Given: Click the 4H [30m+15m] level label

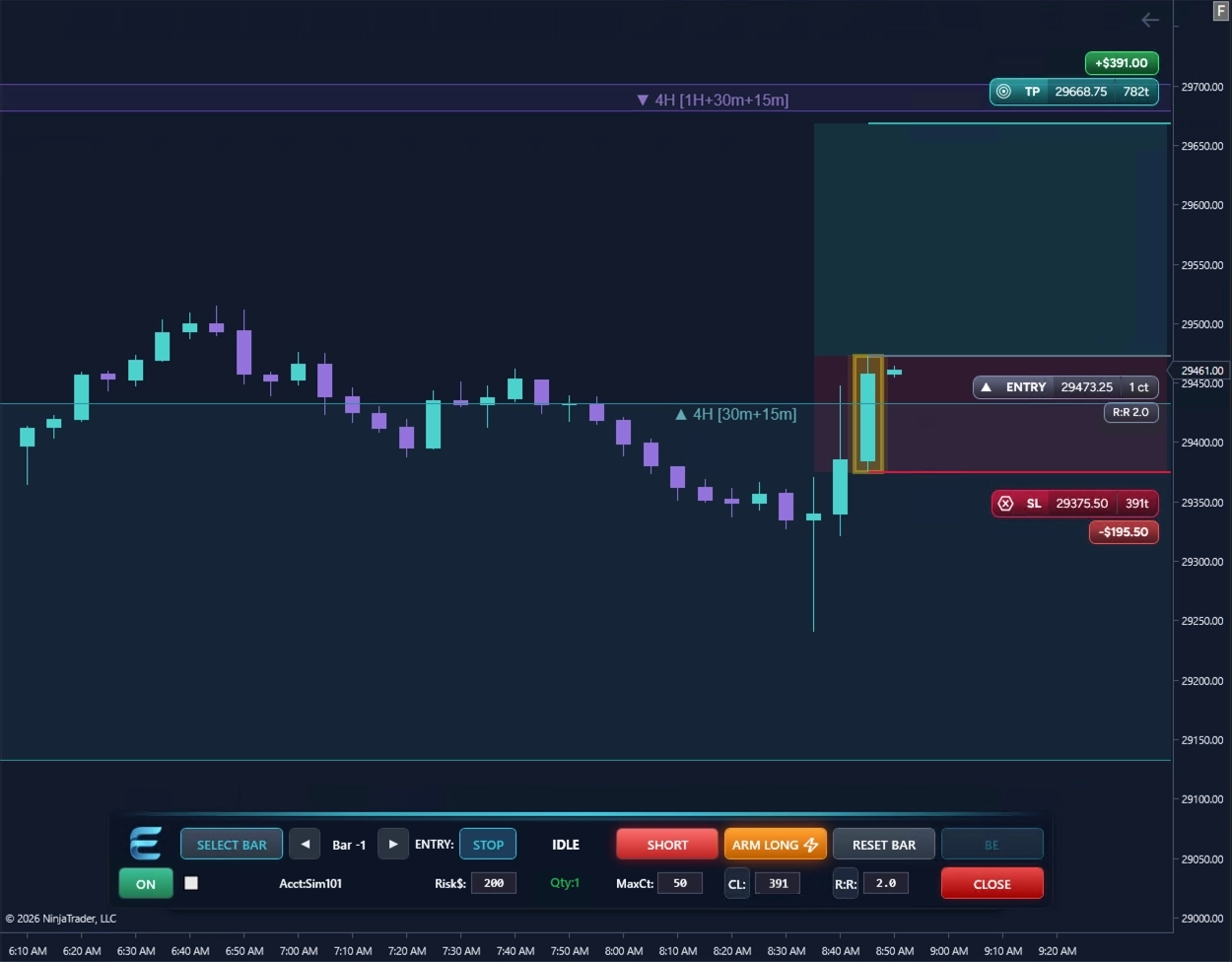Looking at the screenshot, I should (x=735, y=415).
